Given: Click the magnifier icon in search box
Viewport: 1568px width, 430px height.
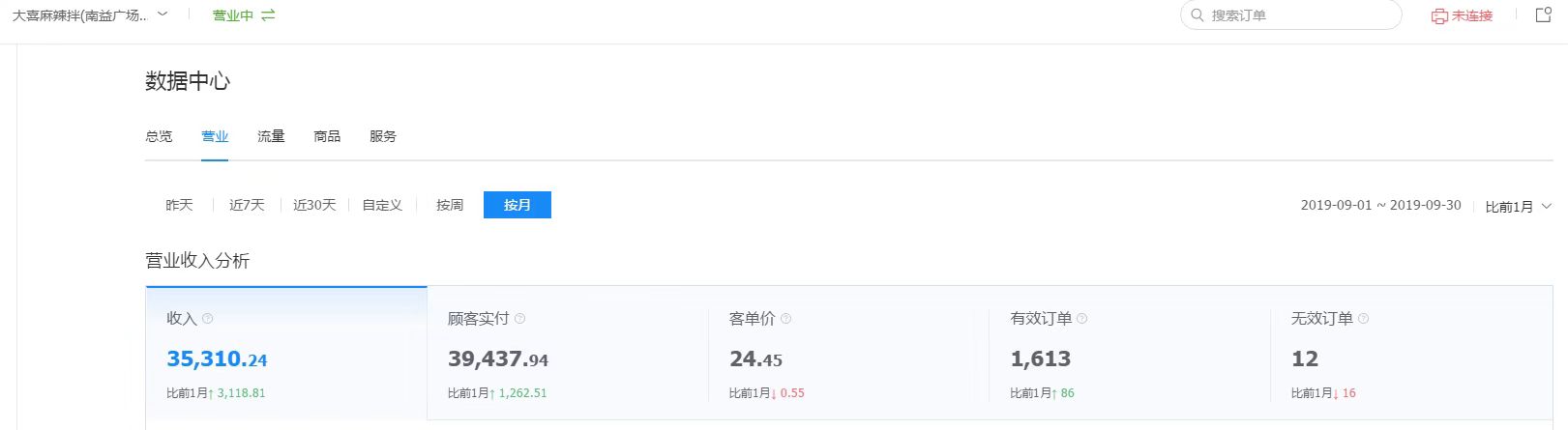Looking at the screenshot, I should click(1198, 15).
